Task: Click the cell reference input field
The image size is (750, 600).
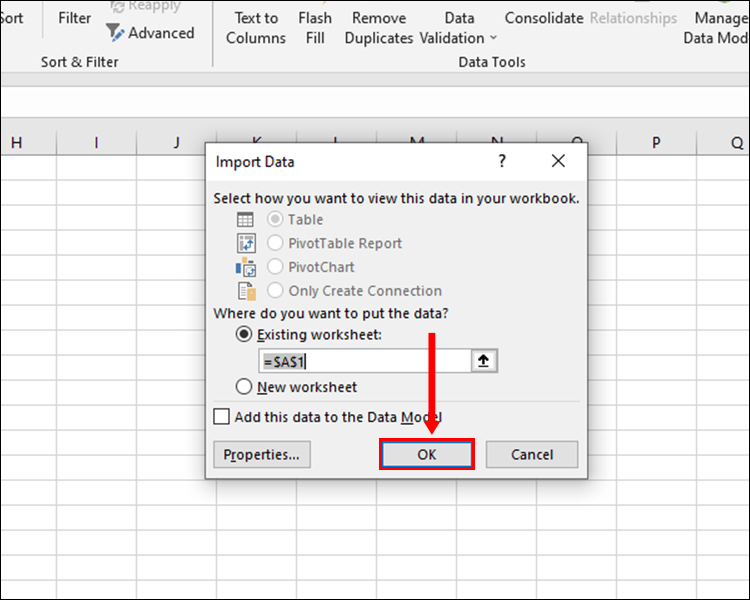Action: (364, 361)
